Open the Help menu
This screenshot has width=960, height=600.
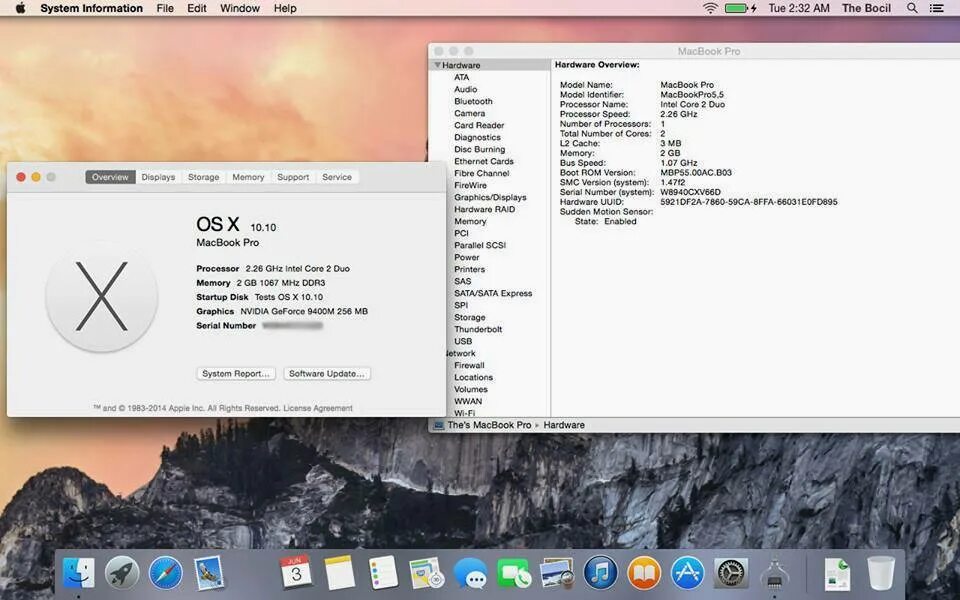(x=285, y=8)
